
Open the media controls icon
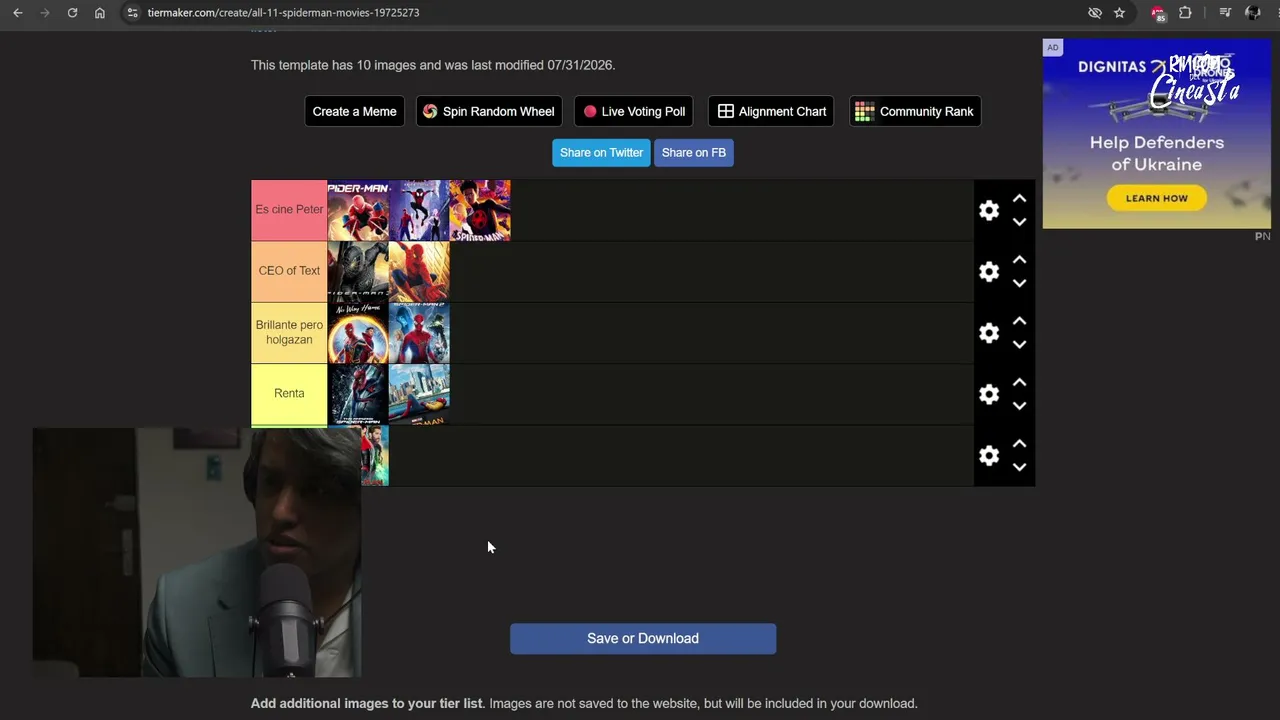1225,13
